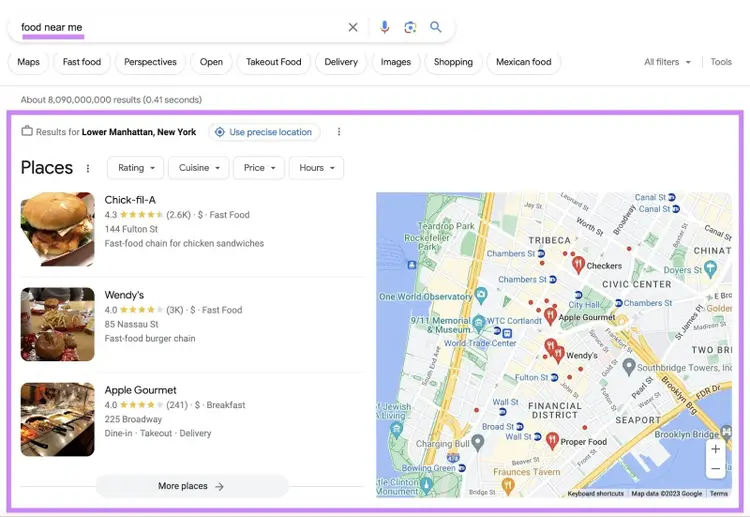
Task: Open the Price filter dropdown
Action: (259, 168)
